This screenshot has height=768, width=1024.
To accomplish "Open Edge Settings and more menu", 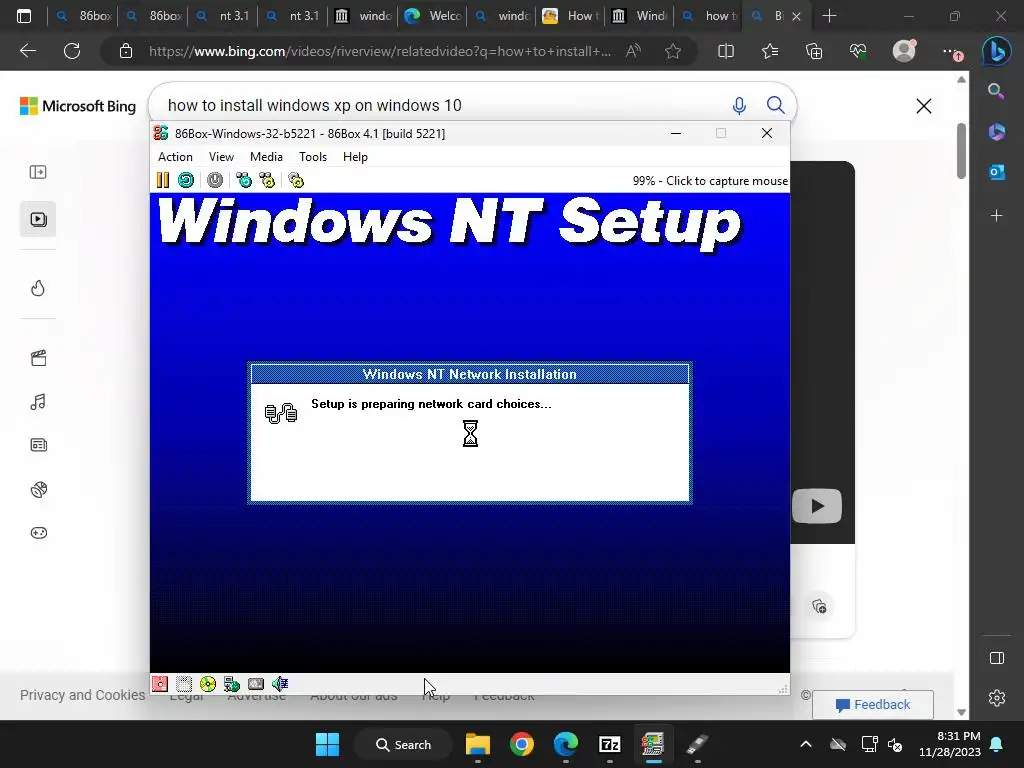I will click(x=951, y=52).
